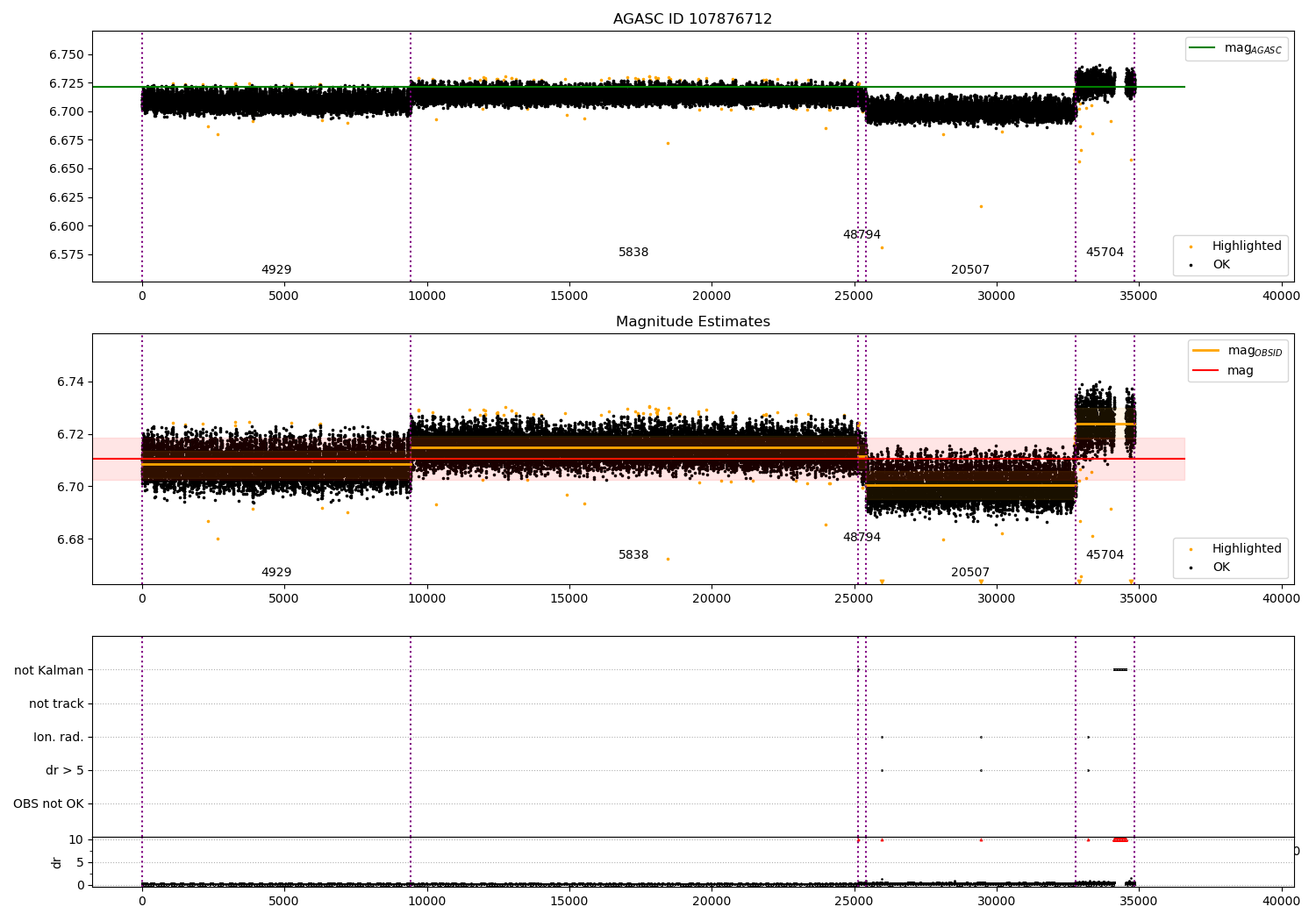Viewport: 1316px width, 921px height.
Task: Click obsid label 20507 in middle plot
Action: click(970, 573)
